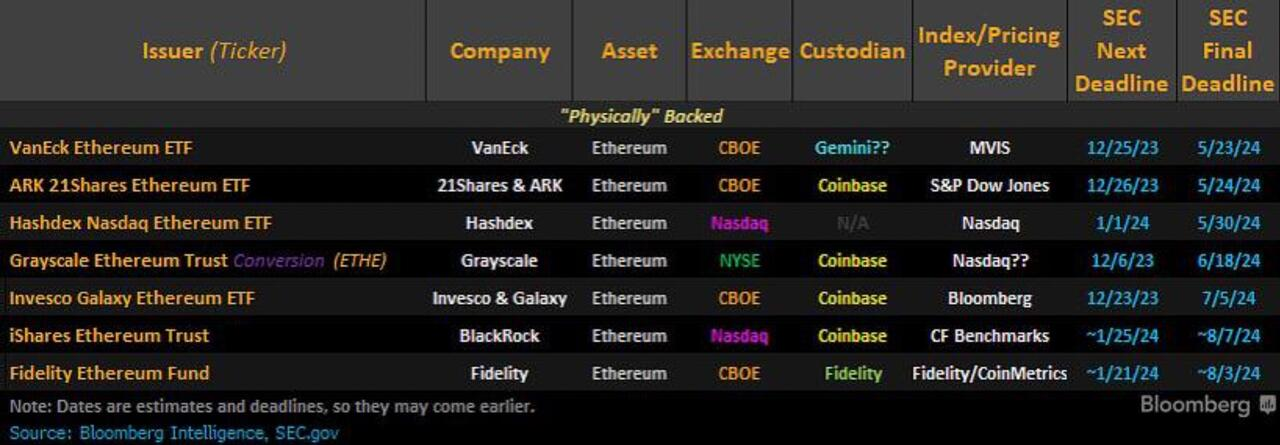
Task: Click the Bloomberg logo icon
Action: pos(1267,404)
